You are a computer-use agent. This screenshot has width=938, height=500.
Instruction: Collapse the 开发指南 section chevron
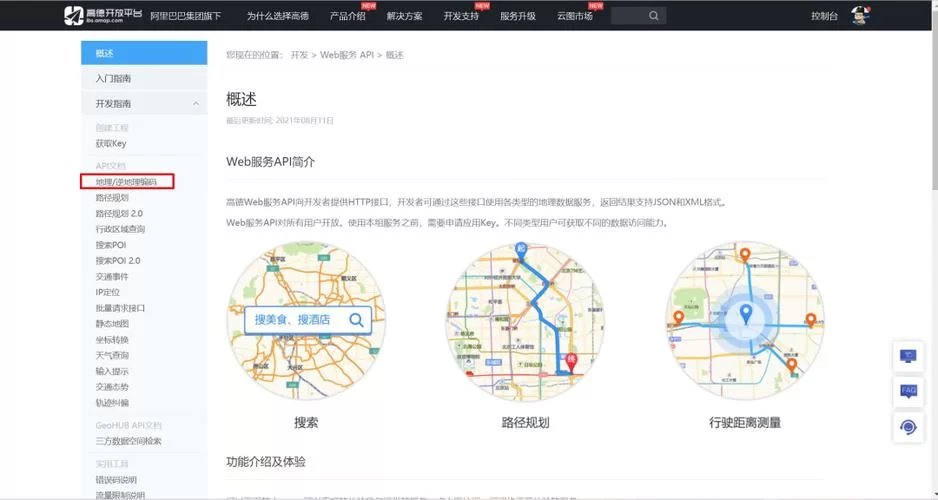coord(196,104)
